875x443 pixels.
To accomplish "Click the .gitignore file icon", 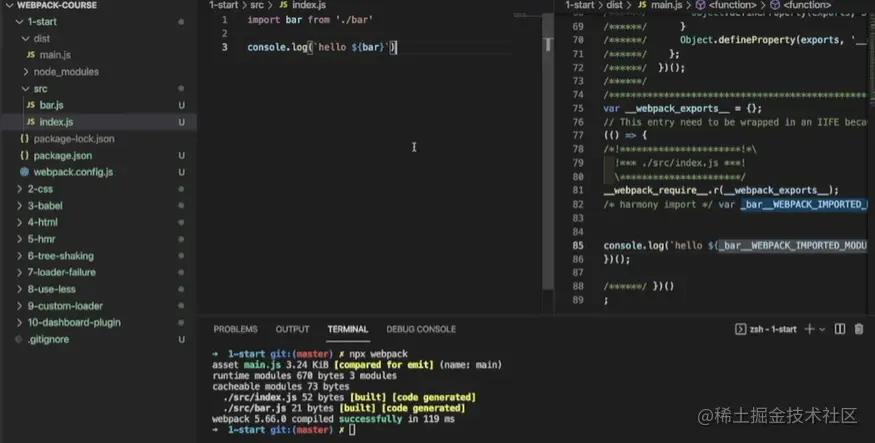I will [x=18, y=339].
